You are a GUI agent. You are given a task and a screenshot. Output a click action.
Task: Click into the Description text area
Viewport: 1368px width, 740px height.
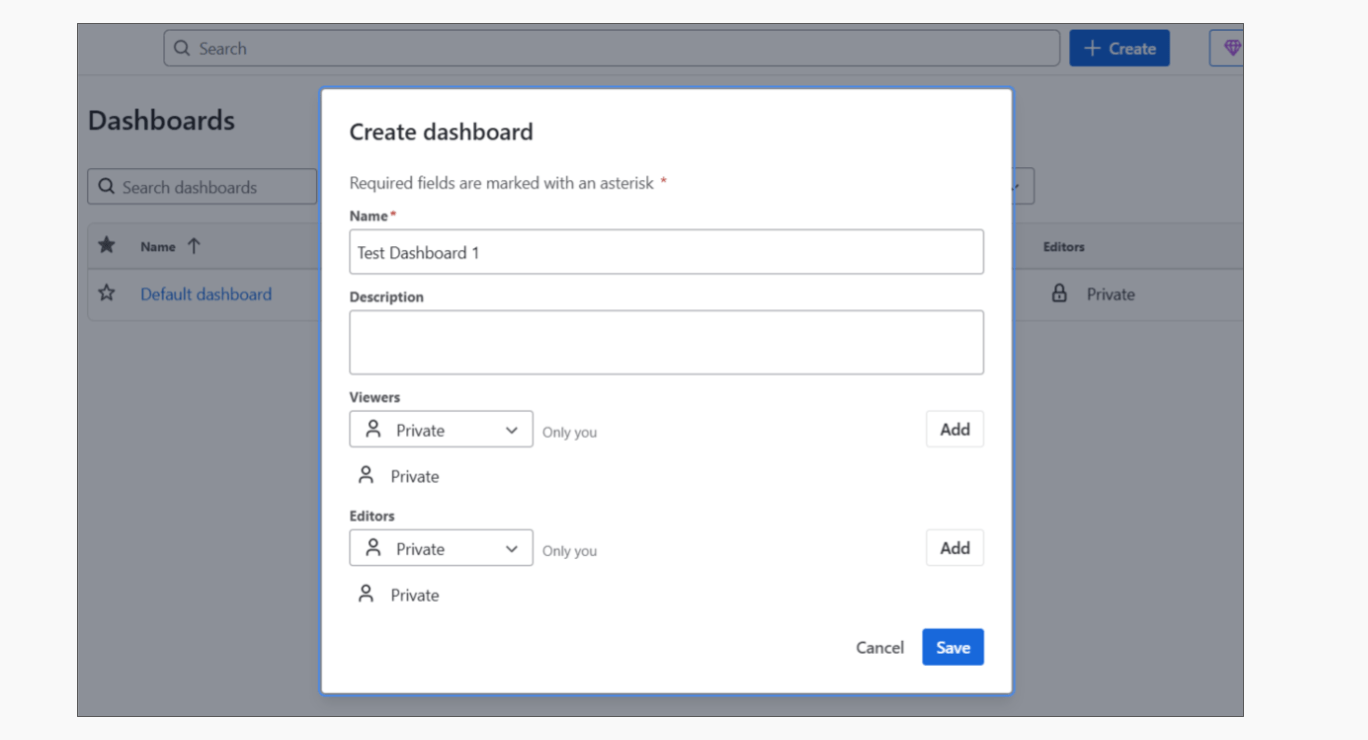click(666, 342)
